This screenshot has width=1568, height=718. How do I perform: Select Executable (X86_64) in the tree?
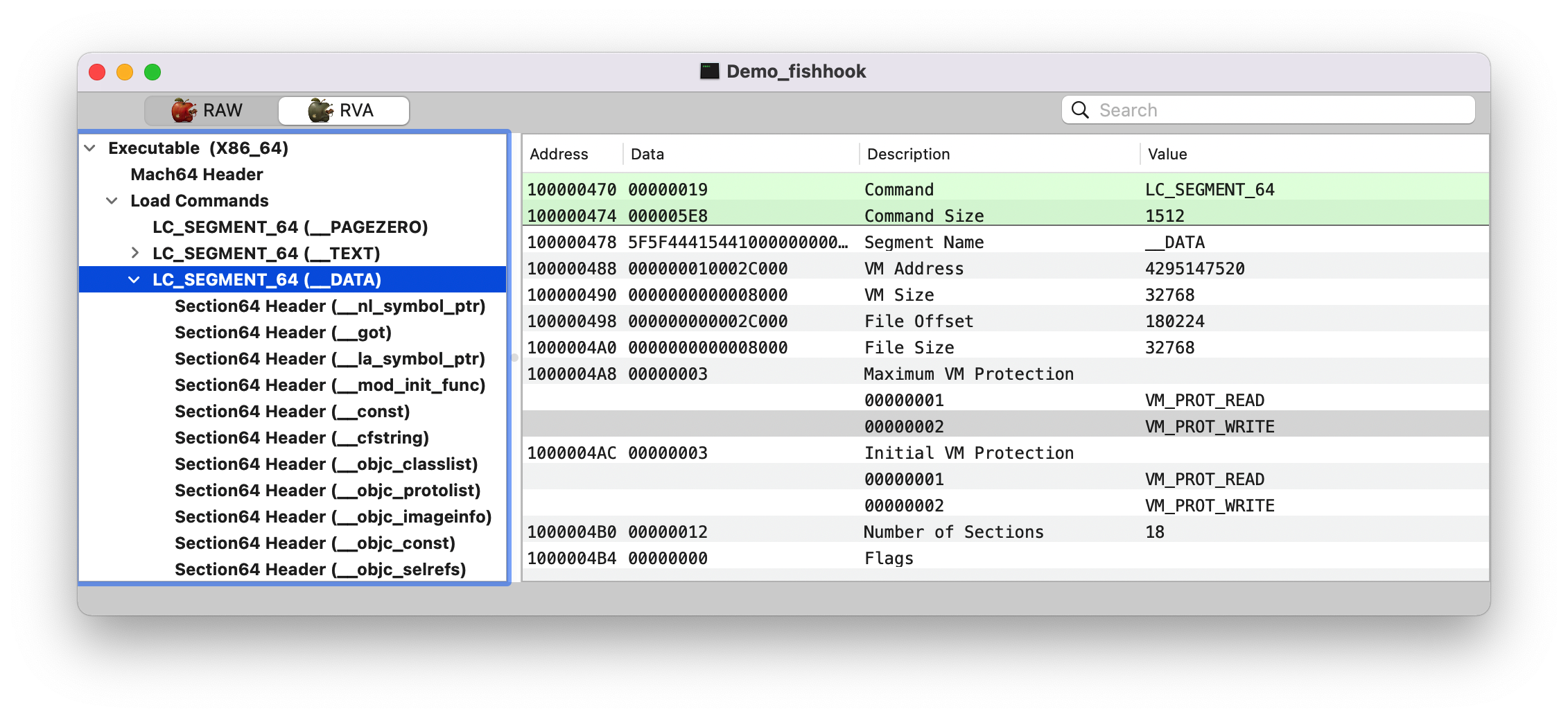point(198,148)
